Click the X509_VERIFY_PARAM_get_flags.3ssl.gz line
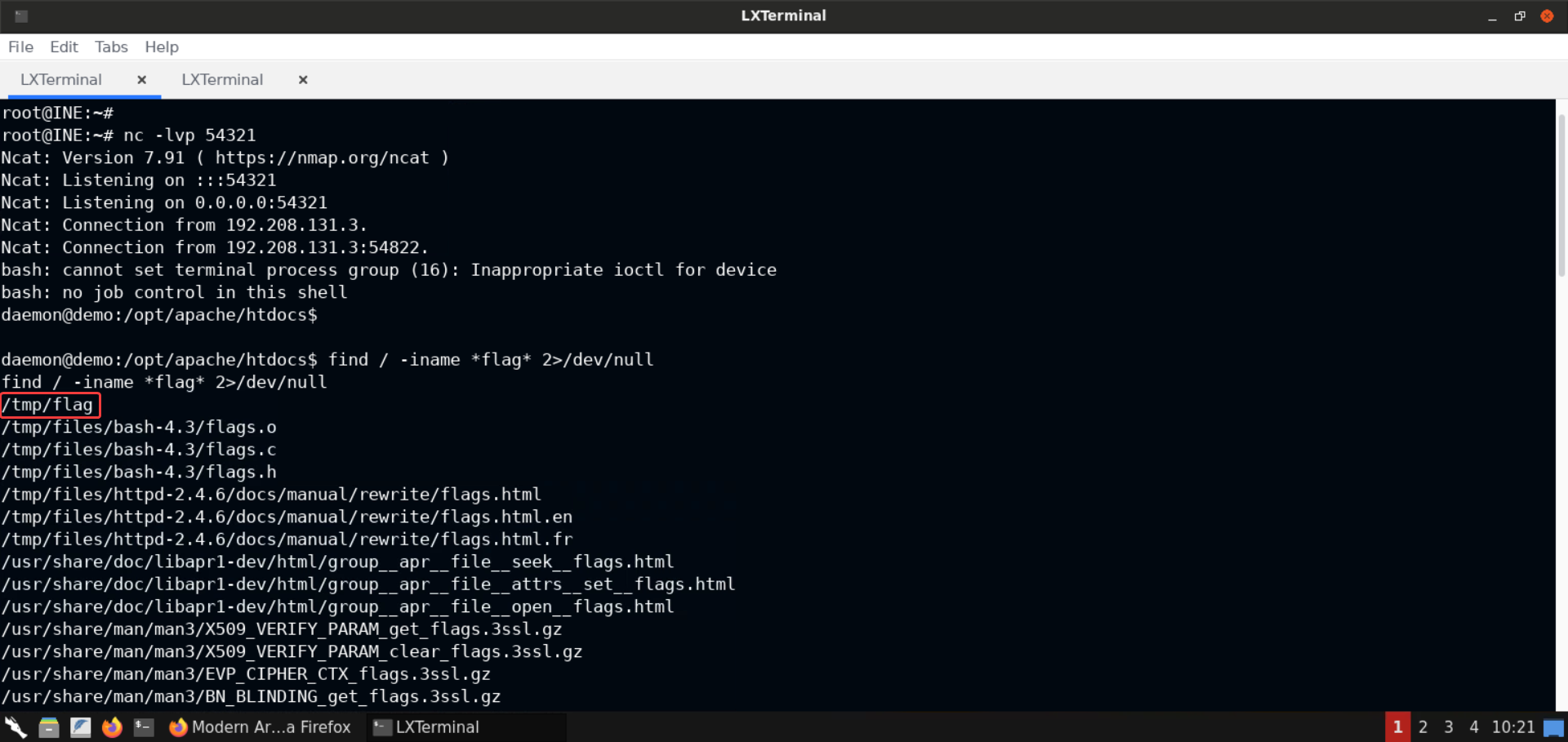 pos(282,629)
